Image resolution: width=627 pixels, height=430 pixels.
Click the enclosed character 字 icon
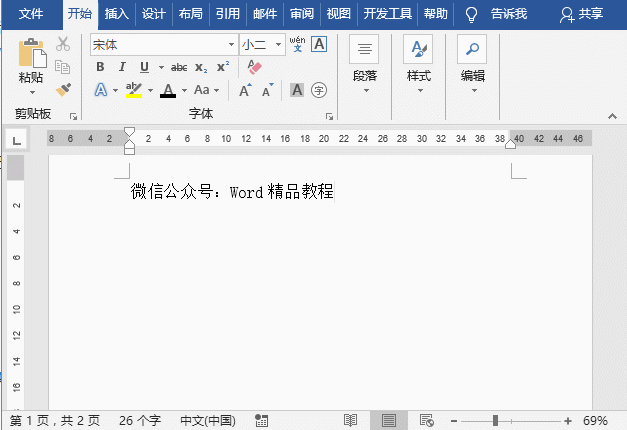[319, 90]
